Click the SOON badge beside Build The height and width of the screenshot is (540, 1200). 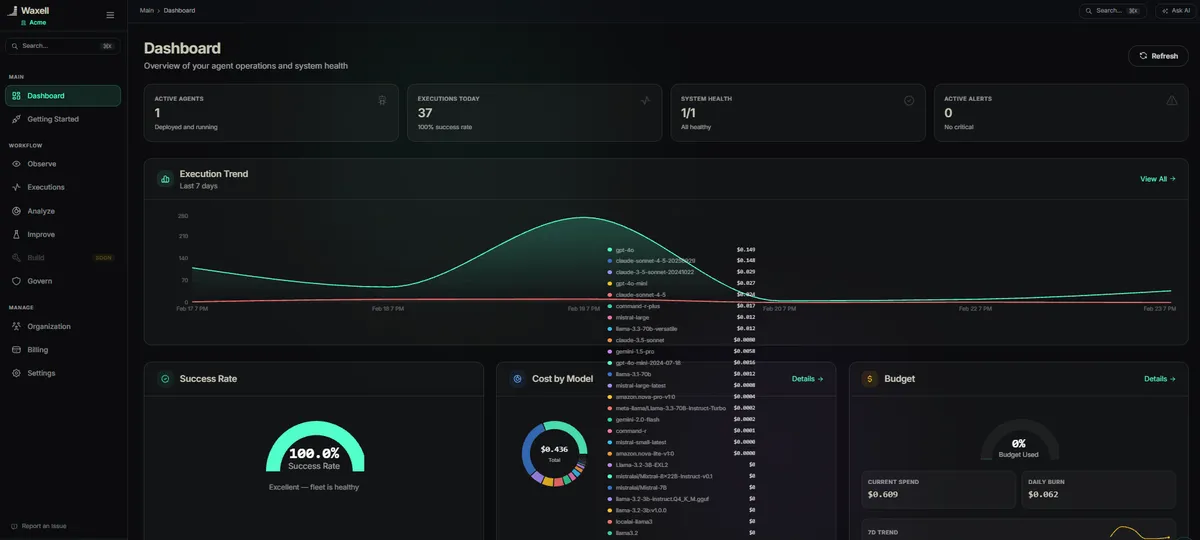[103, 258]
